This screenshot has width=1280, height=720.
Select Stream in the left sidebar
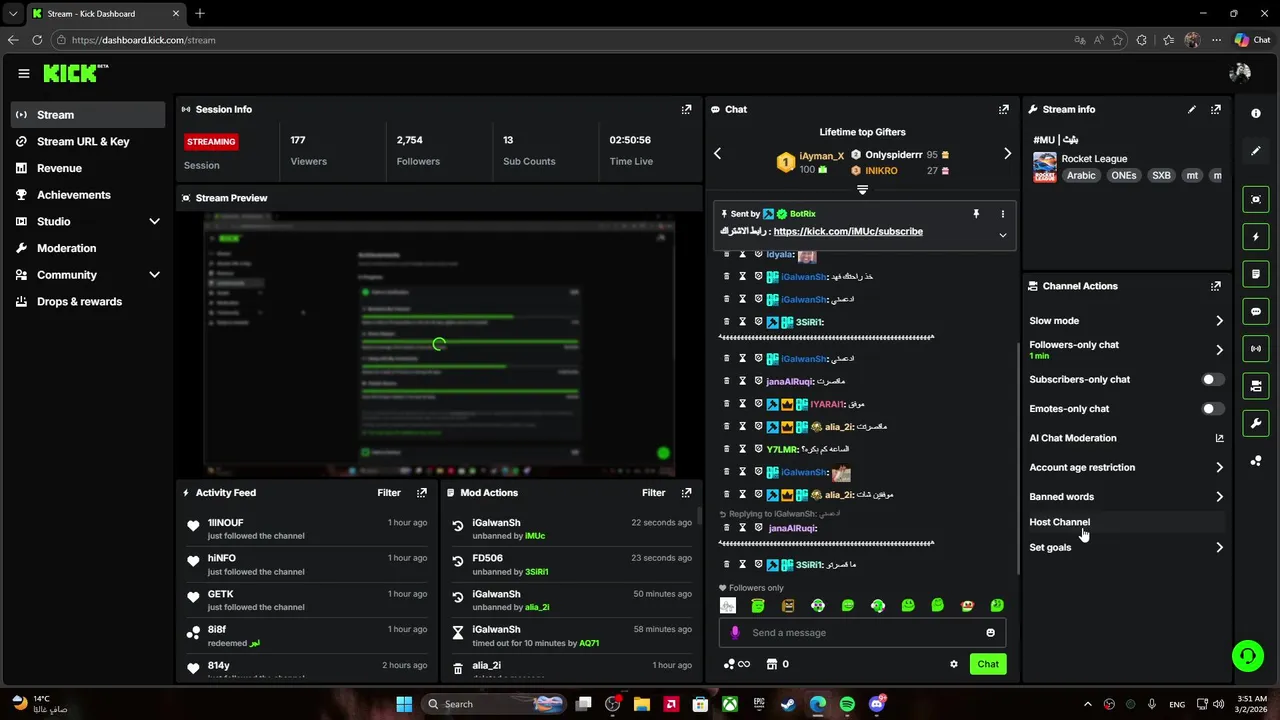[88, 115]
